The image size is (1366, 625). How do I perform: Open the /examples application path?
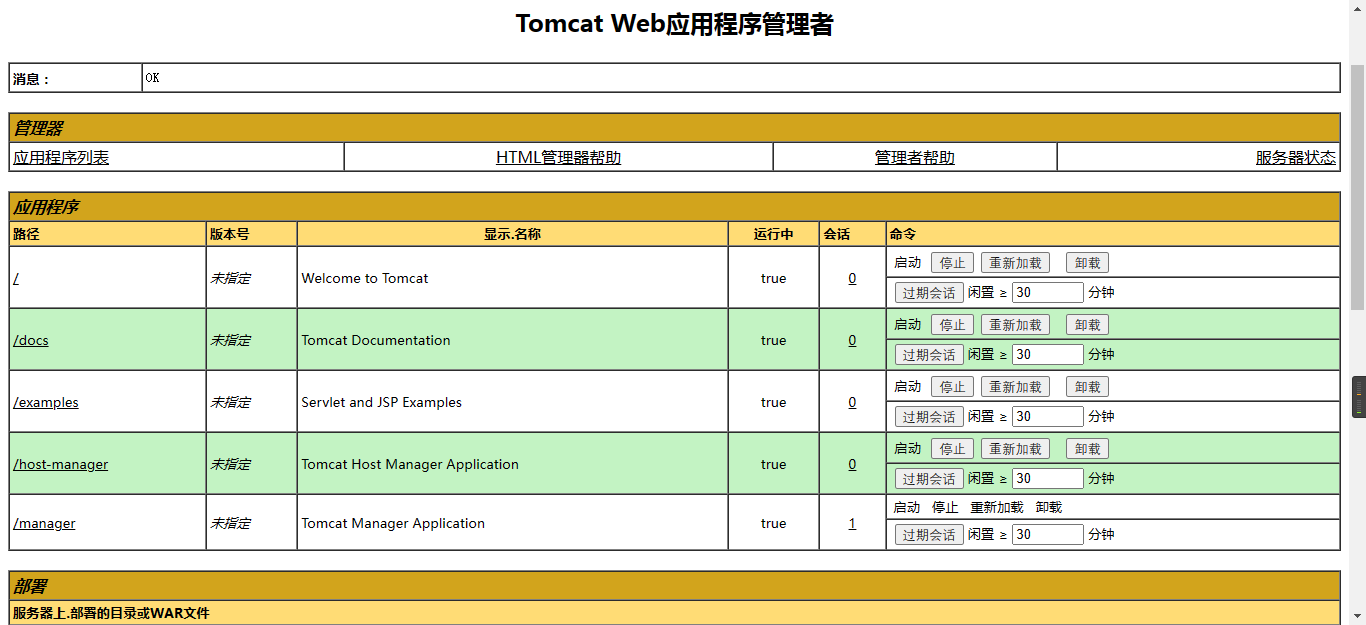click(x=46, y=403)
